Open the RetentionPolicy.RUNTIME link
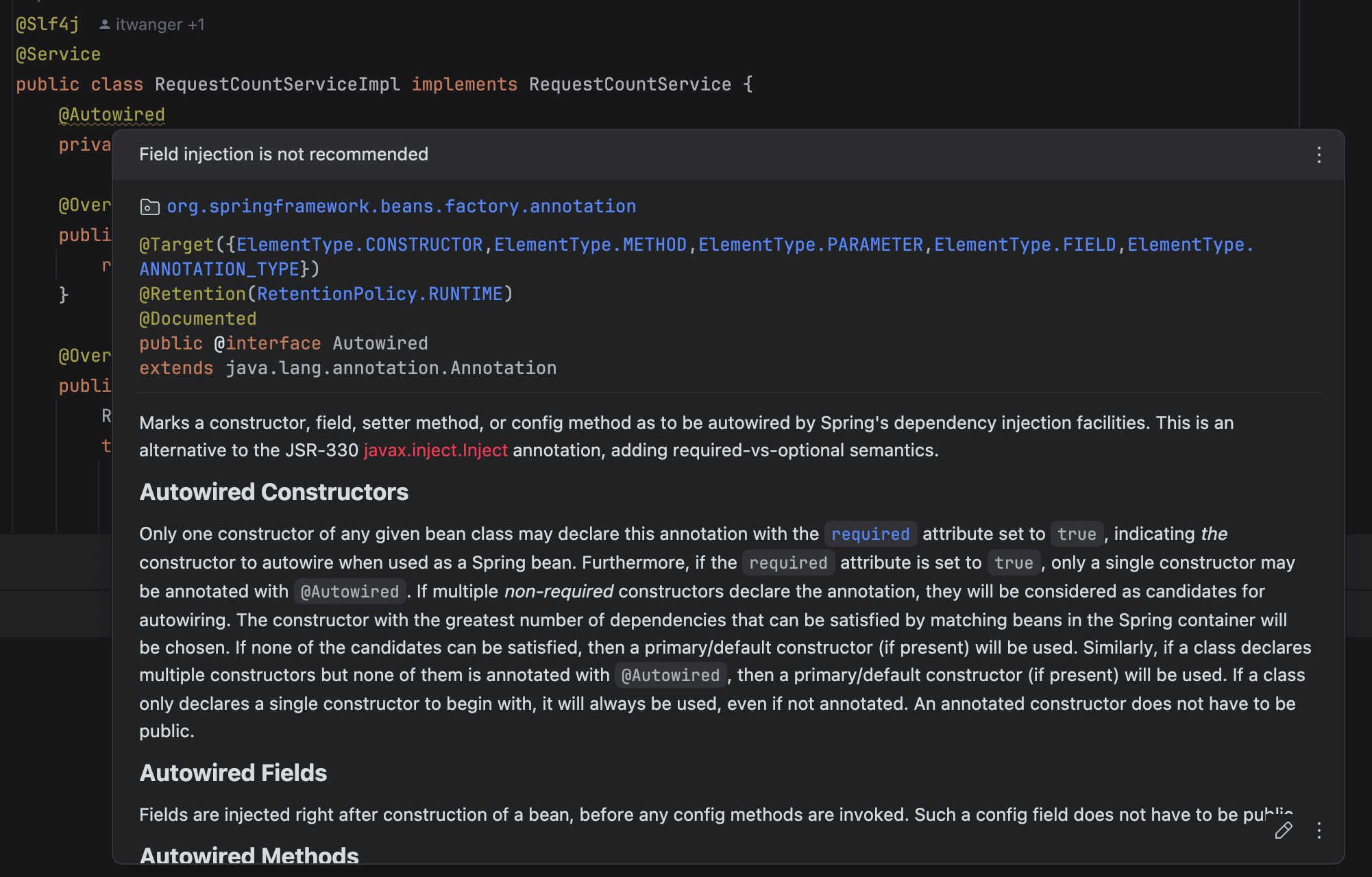This screenshot has height=877, width=1372. pos(380,294)
